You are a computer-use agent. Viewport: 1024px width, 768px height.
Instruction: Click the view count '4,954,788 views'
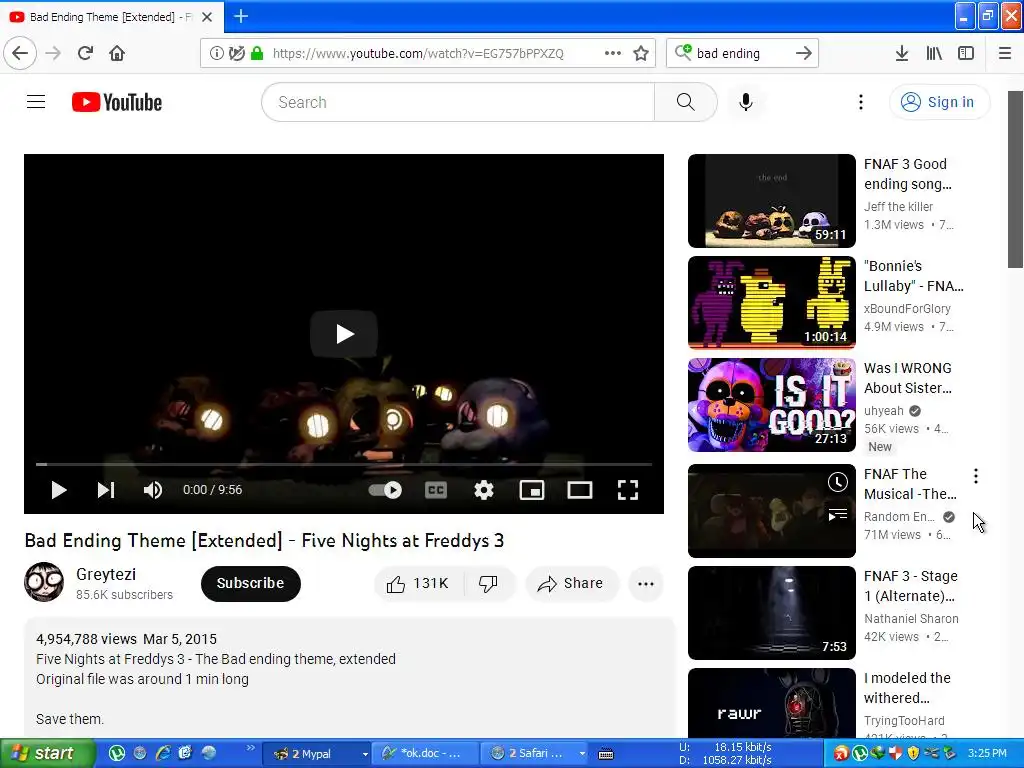tap(86, 639)
